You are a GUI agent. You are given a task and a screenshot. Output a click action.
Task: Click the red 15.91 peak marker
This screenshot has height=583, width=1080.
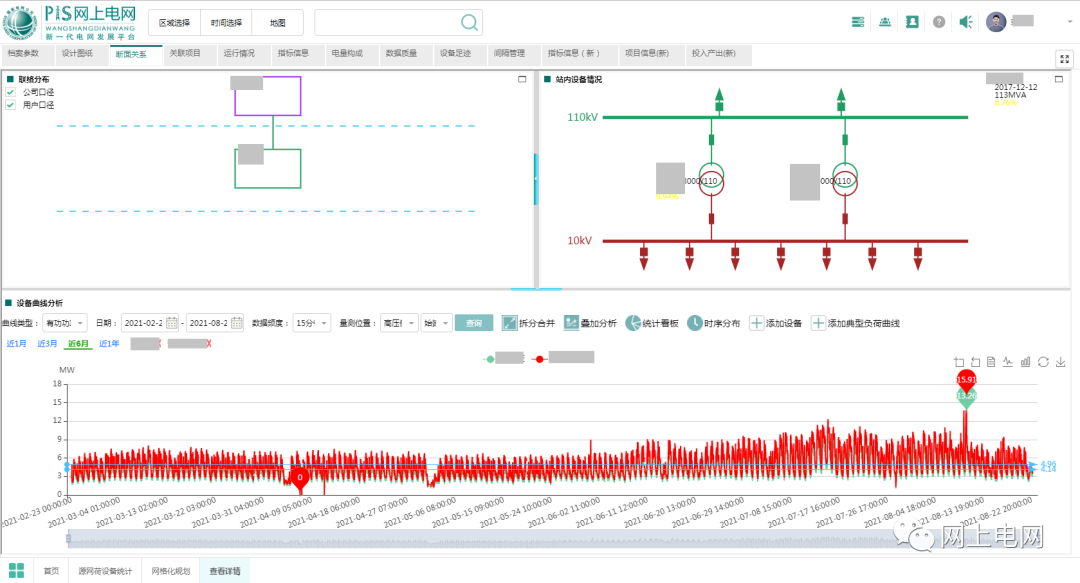[x=966, y=380]
